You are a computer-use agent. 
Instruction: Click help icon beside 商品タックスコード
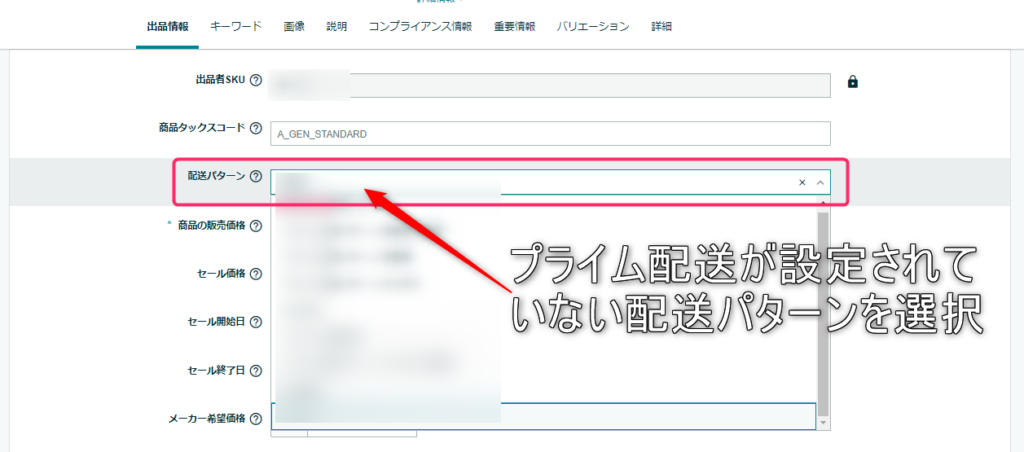point(256,129)
